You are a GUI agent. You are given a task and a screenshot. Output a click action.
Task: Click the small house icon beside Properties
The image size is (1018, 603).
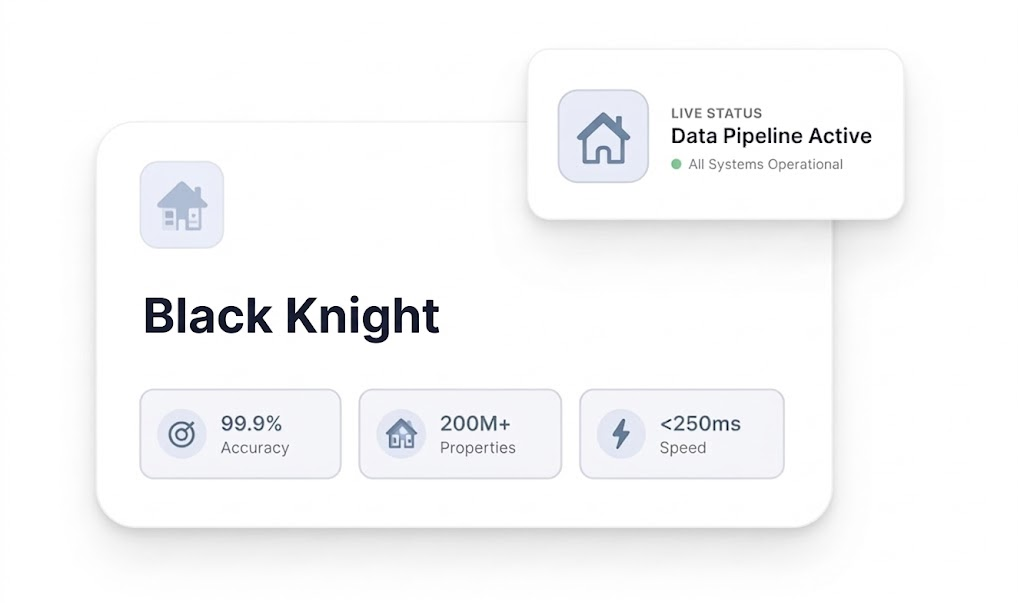point(401,434)
